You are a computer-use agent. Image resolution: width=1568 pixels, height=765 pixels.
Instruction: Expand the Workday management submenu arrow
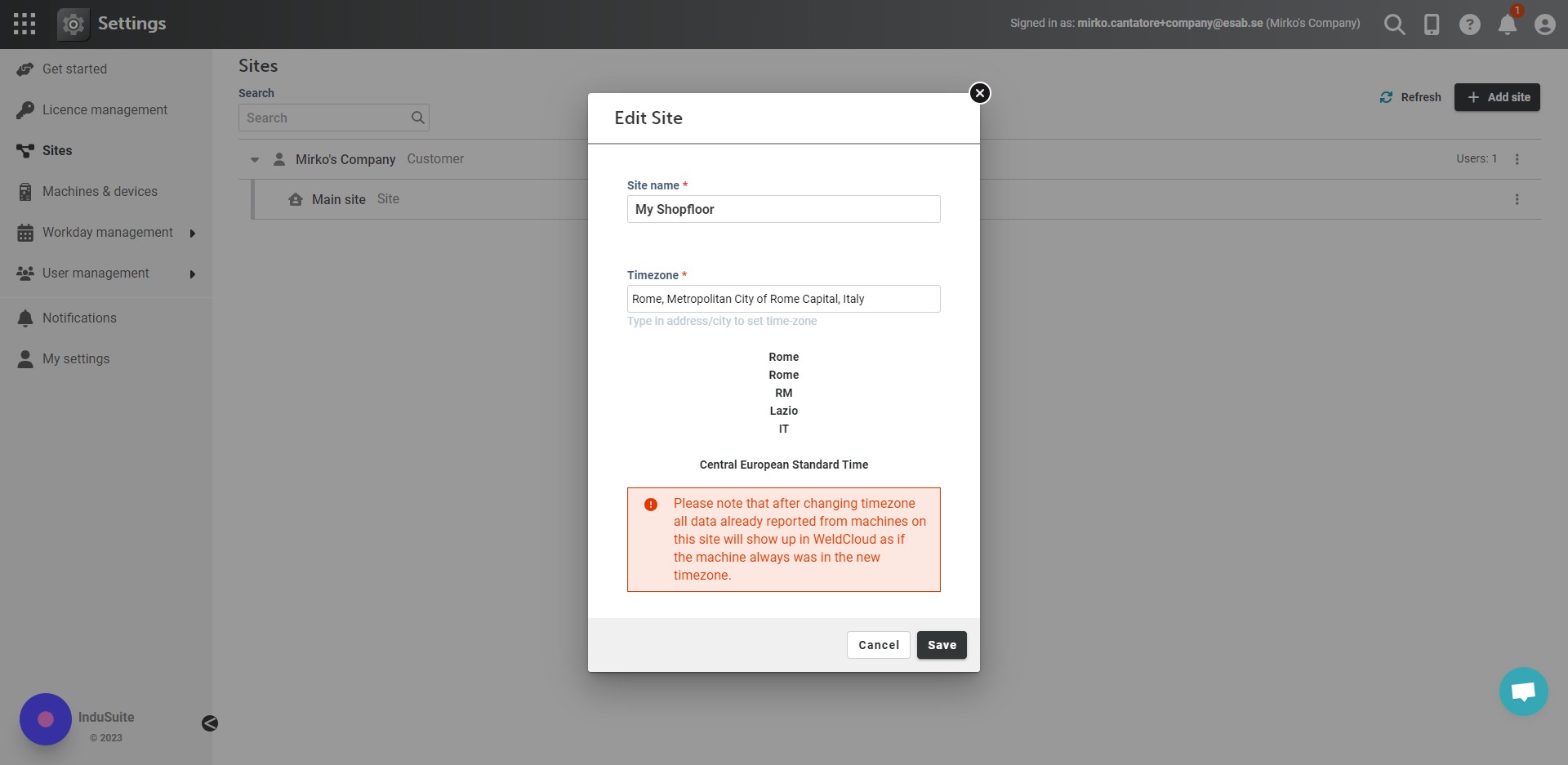tap(193, 234)
